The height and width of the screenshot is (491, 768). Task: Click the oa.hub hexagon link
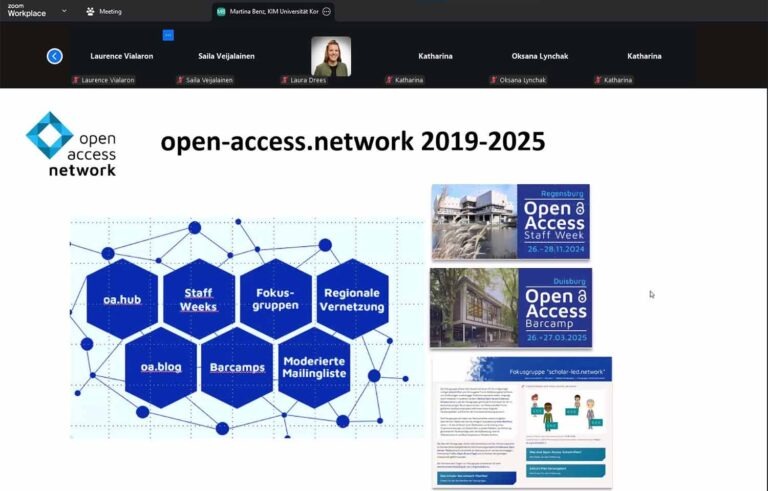(122, 299)
